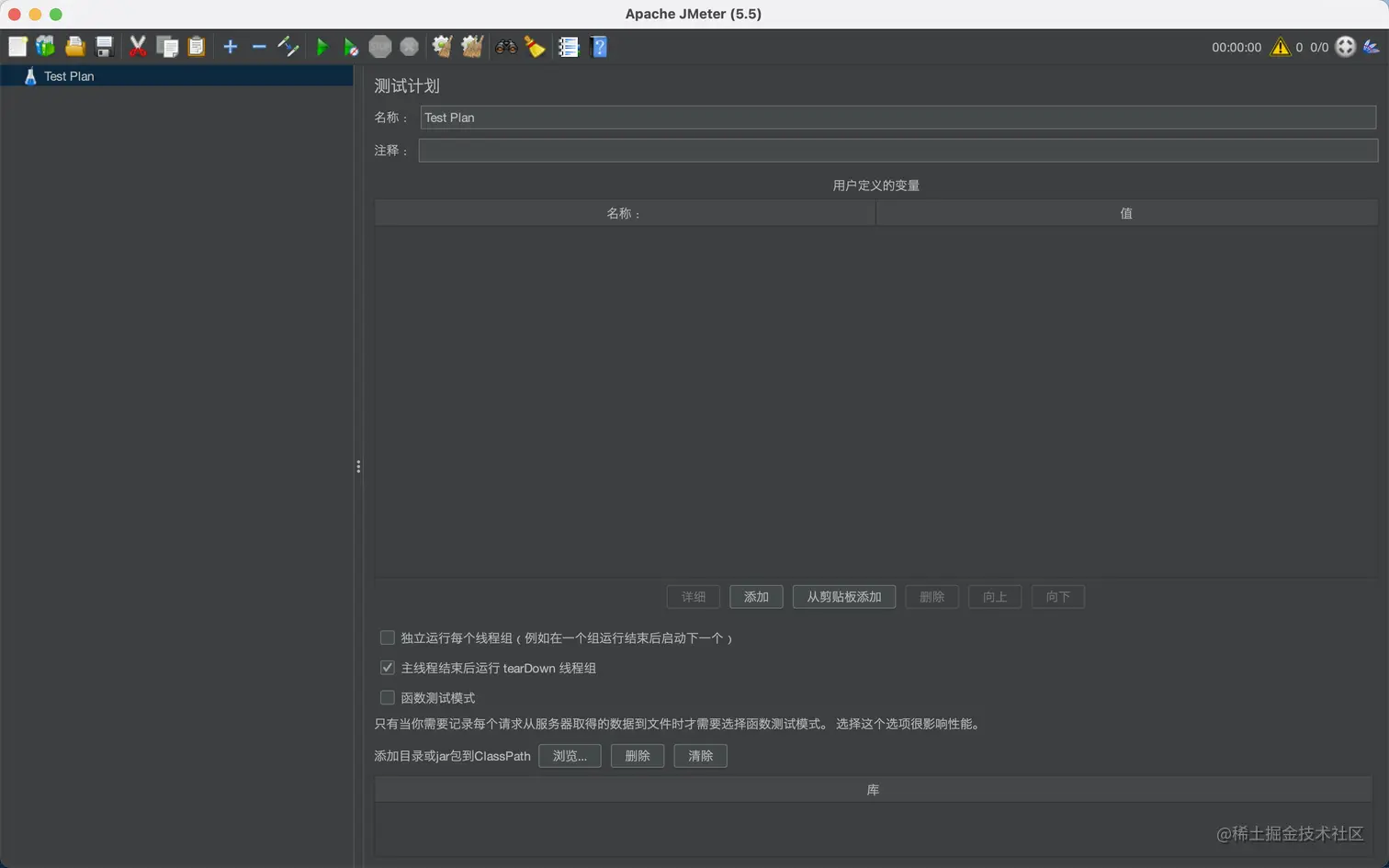Select the Test Plan tree node
Image resolution: width=1389 pixels, height=868 pixels.
click(69, 76)
